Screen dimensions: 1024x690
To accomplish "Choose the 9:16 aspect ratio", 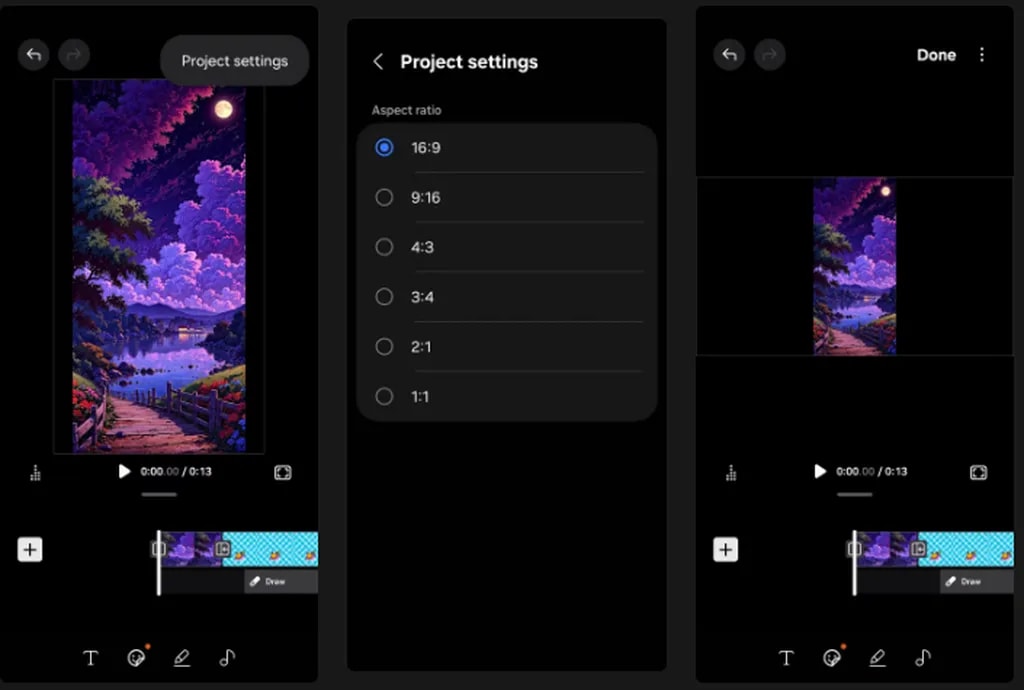I will pos(384,198).
